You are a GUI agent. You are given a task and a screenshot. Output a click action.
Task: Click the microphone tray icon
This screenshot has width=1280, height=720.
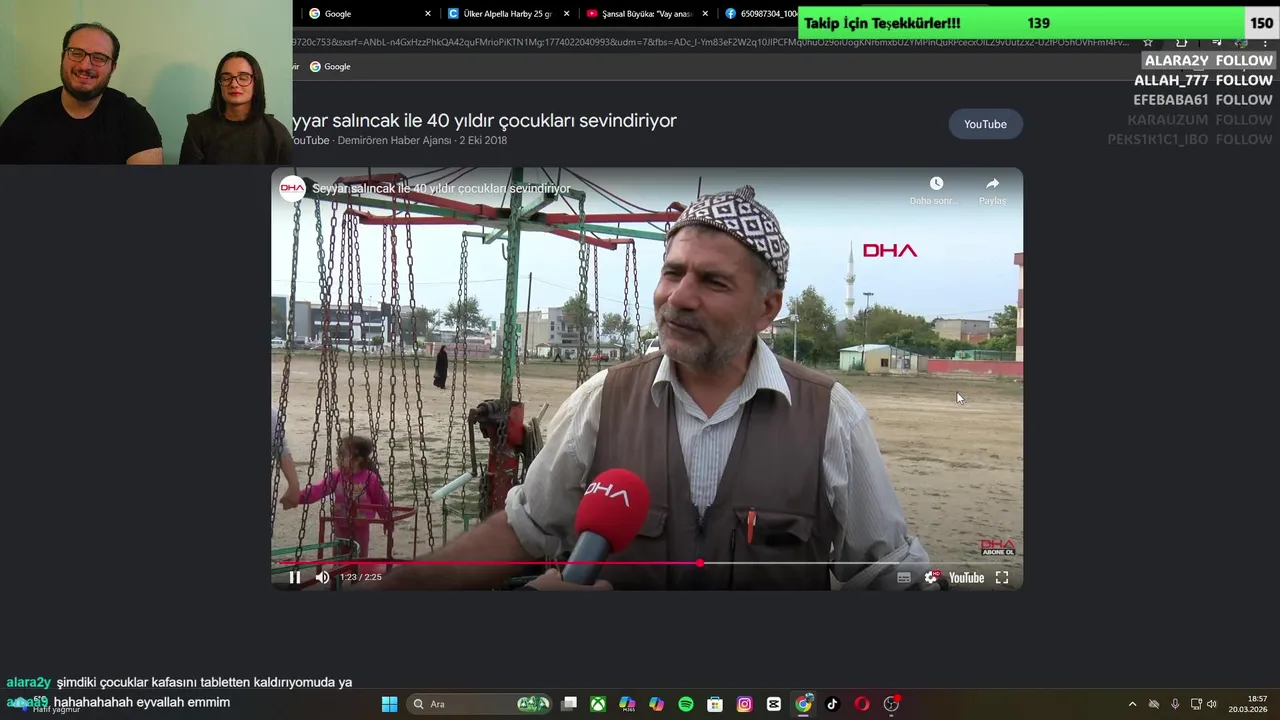coord(1175,704)
